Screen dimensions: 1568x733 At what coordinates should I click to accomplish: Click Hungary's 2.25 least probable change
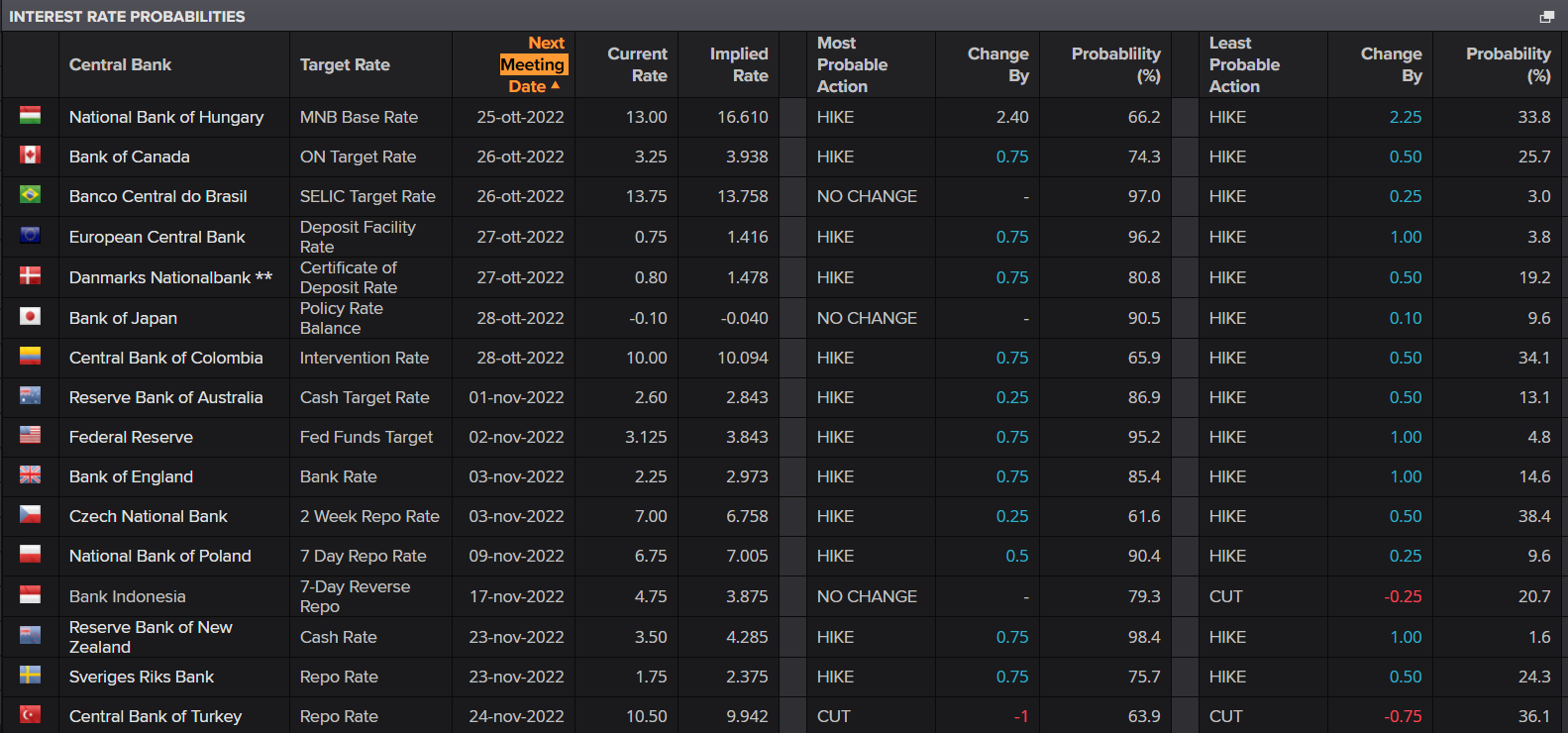1406,117
